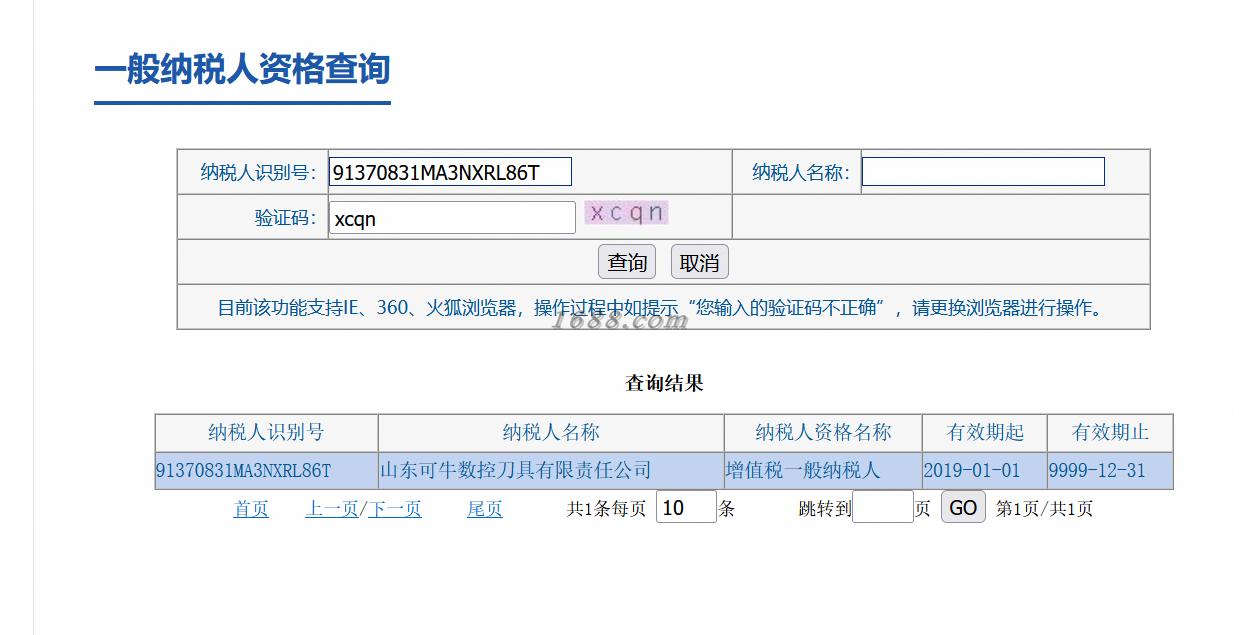Open the 首页 pagination link
Screen dimensions: 1239x635
coord(251,509)
